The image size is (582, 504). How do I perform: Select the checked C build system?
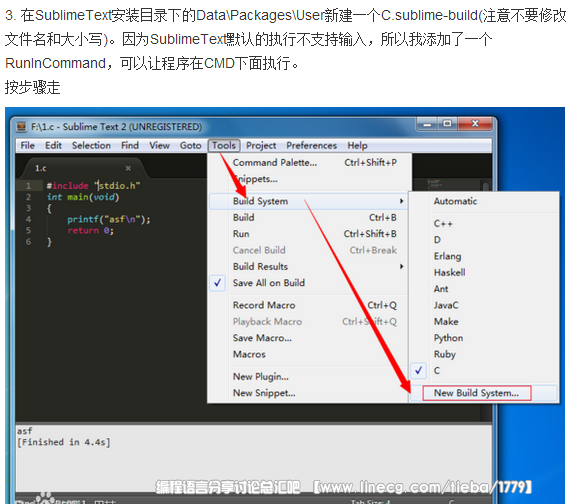484,370
